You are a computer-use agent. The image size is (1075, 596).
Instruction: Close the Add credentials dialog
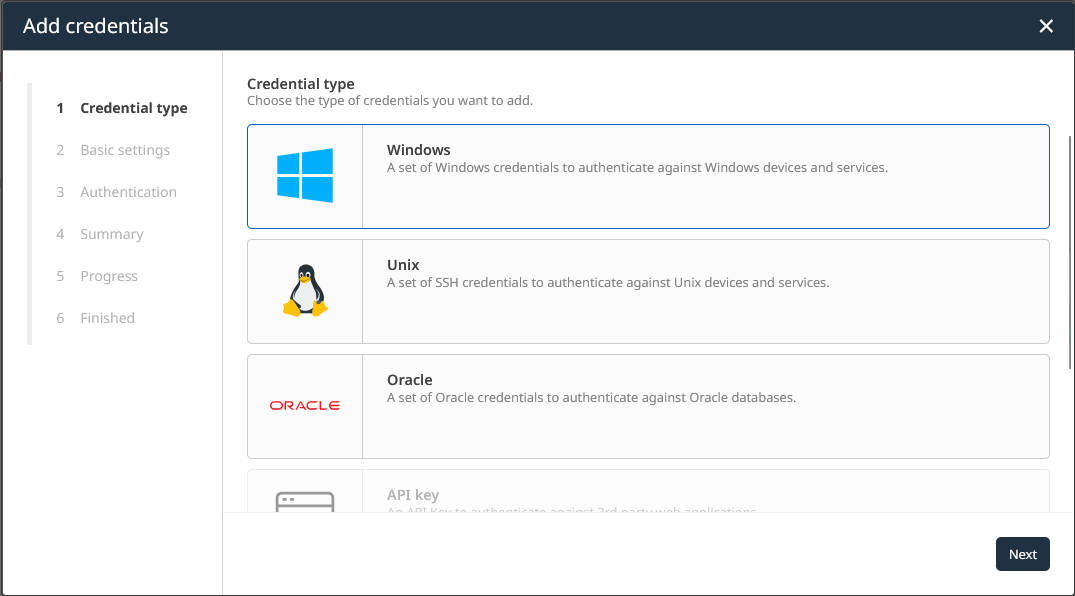tap(1046, 26)
